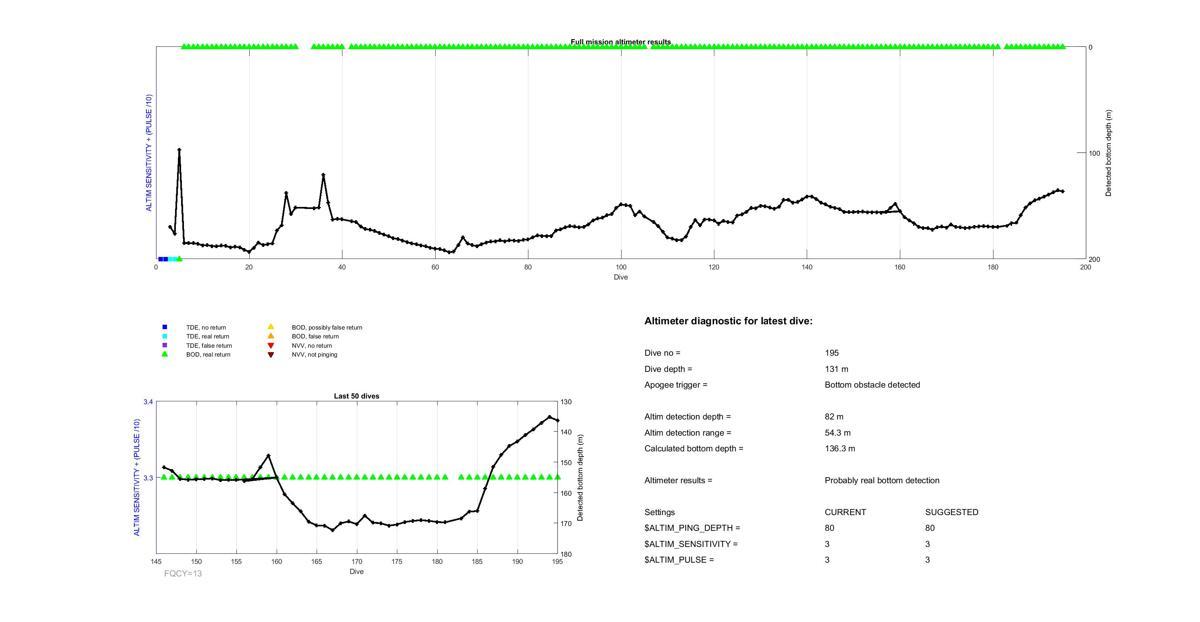Click the x-axis tick 100 on the full mission chart
The height and width of the screenshot is (622, 1200).
click(621, 268)
